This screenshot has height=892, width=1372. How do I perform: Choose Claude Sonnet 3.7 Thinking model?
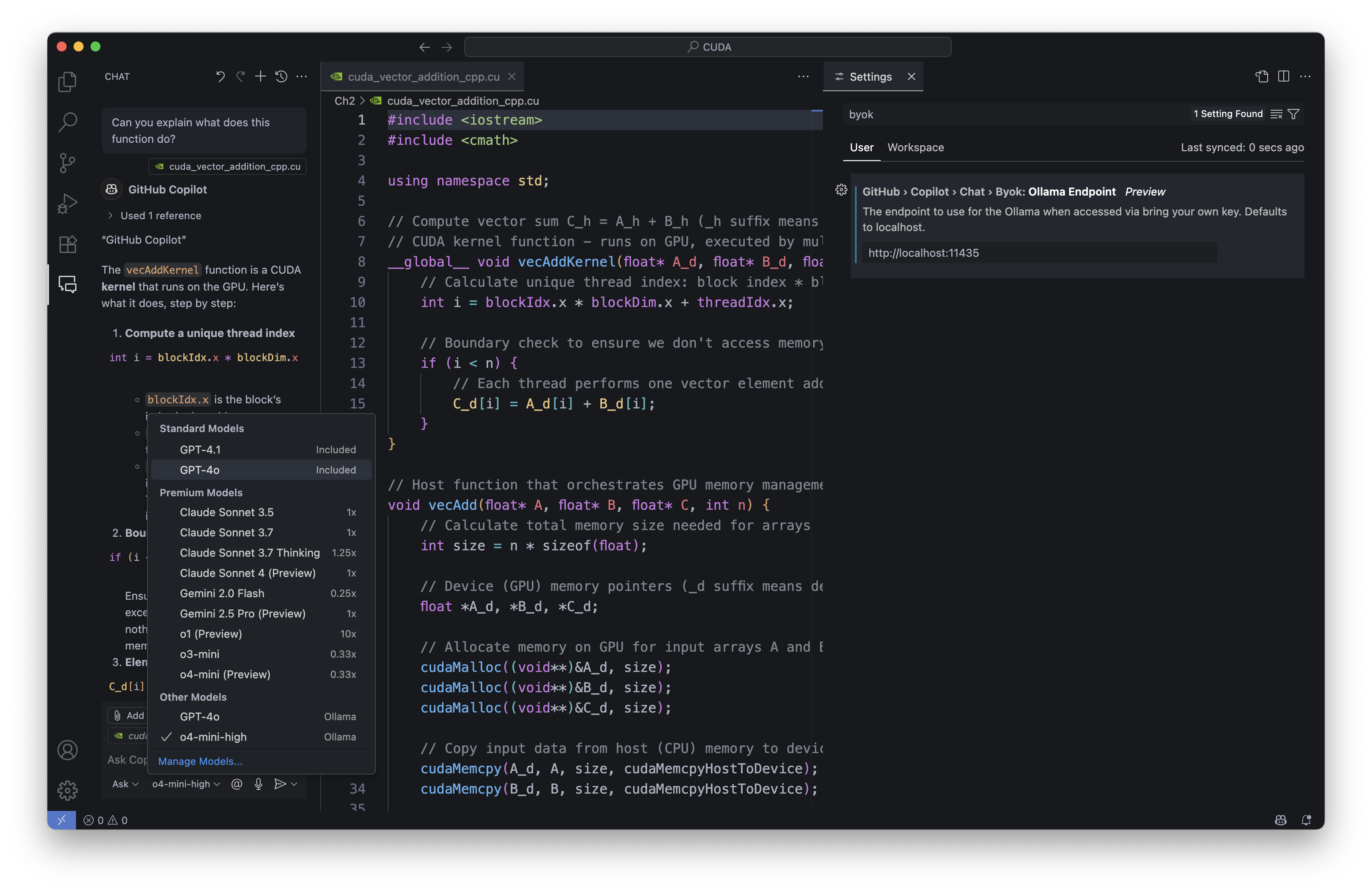tap(261, 552)
